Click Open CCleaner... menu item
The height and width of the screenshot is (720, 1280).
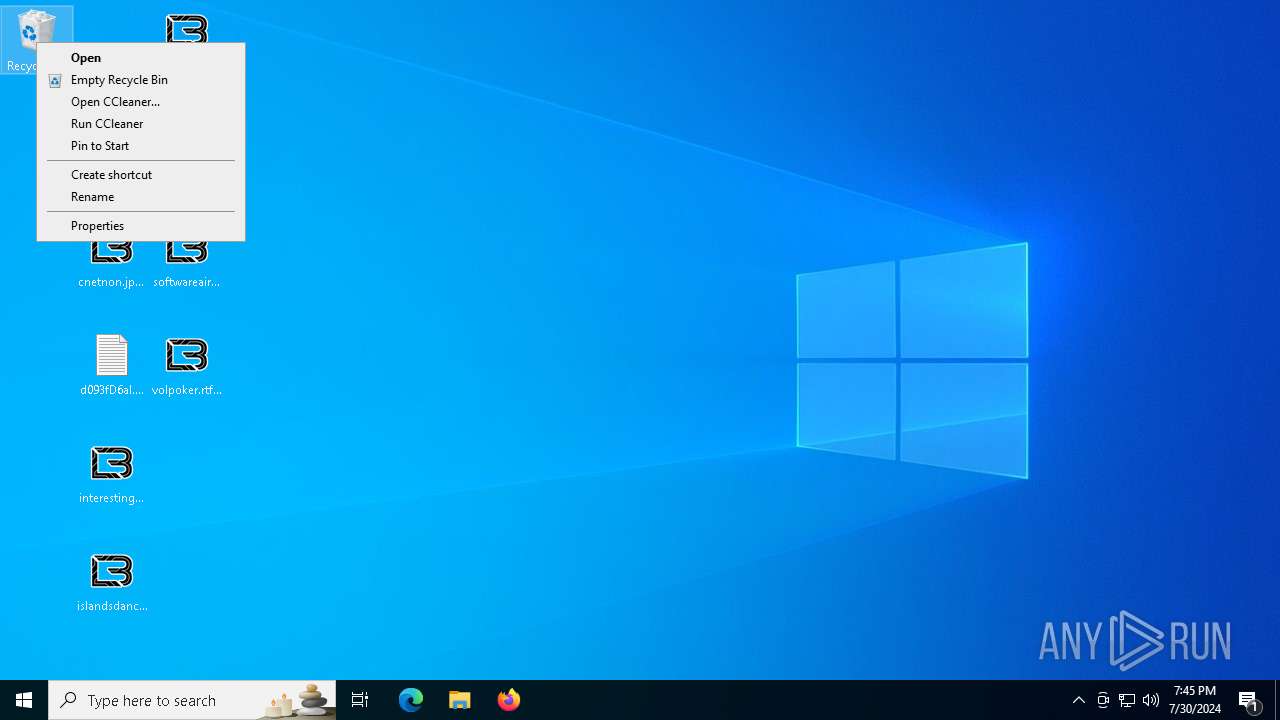(x=141, y=102)
